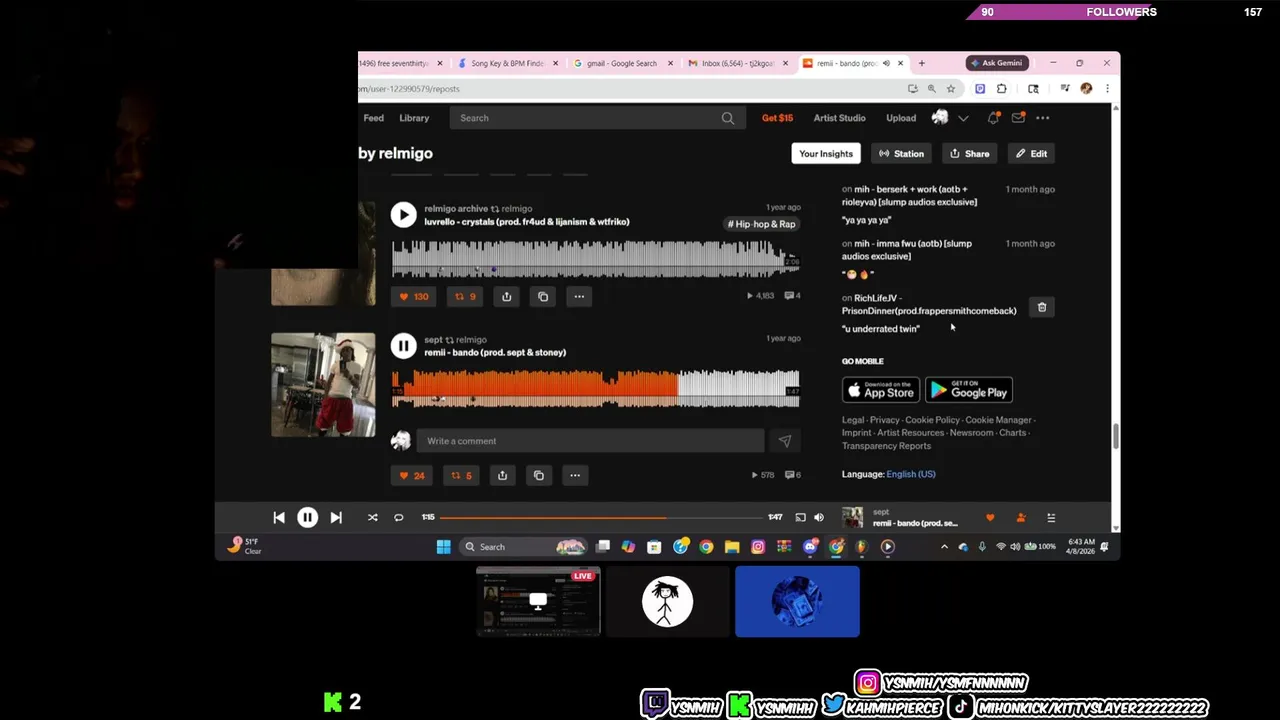Viewport: 1280px width, 720px height.
Task: Open the Library page
Action: click(414, 118)
